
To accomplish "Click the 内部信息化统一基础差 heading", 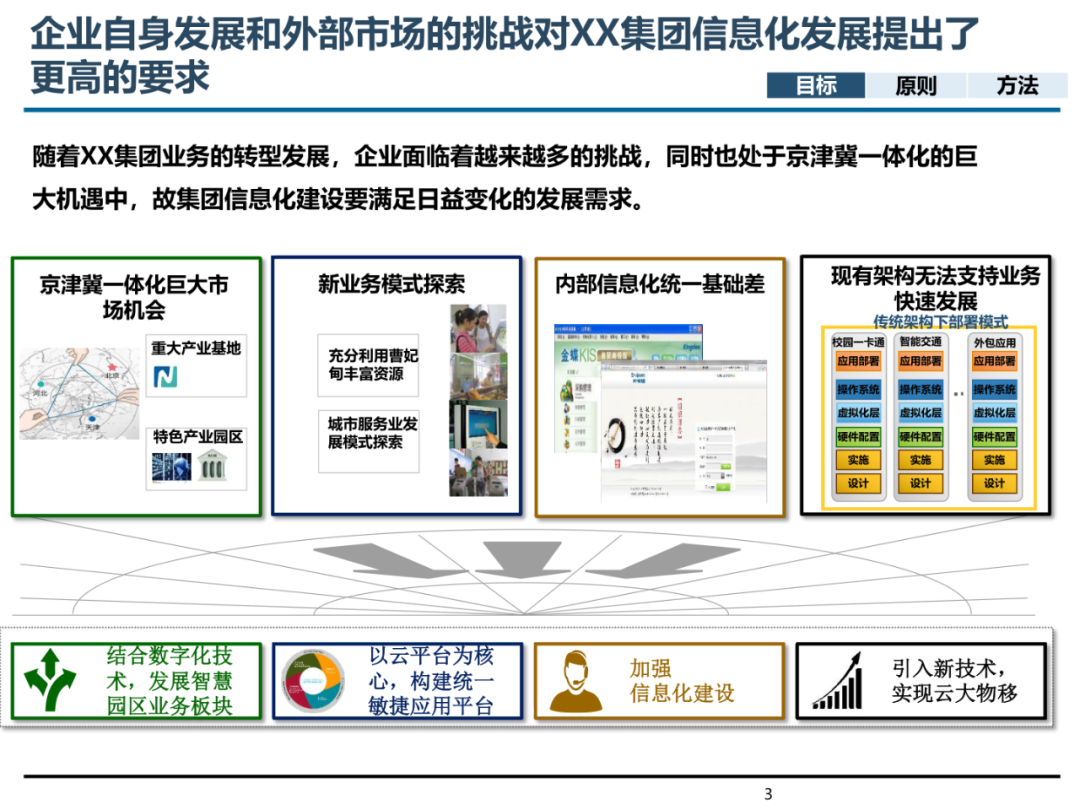I will tap(660, 284).
